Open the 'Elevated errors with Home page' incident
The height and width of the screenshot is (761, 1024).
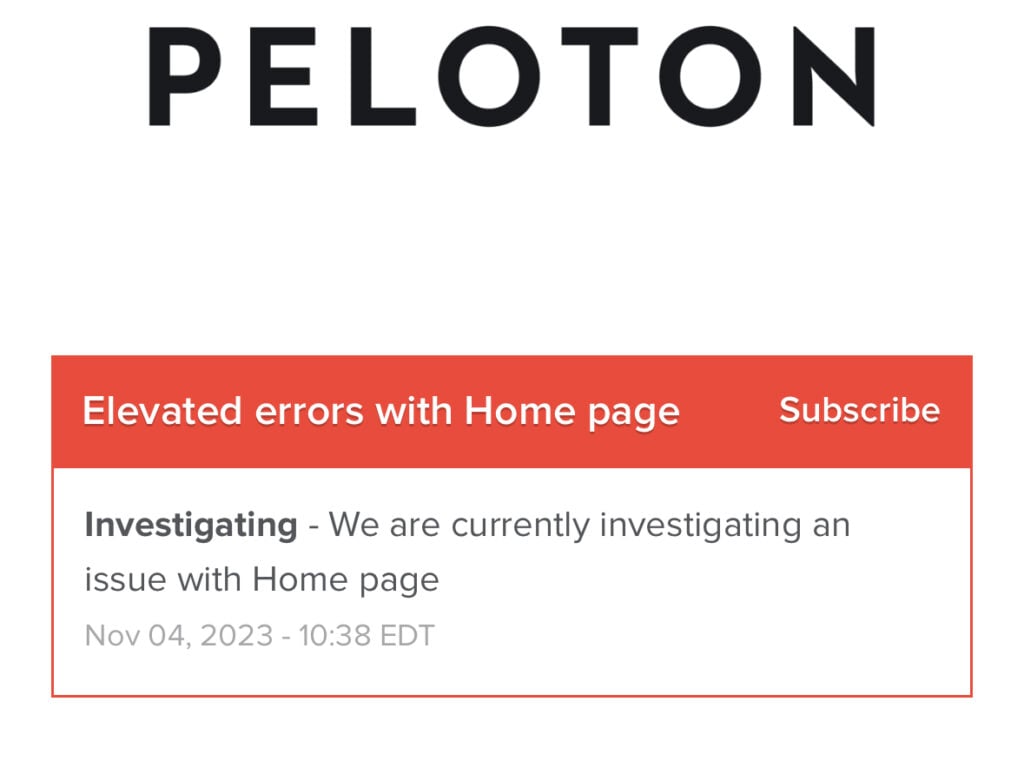point(382,410)
